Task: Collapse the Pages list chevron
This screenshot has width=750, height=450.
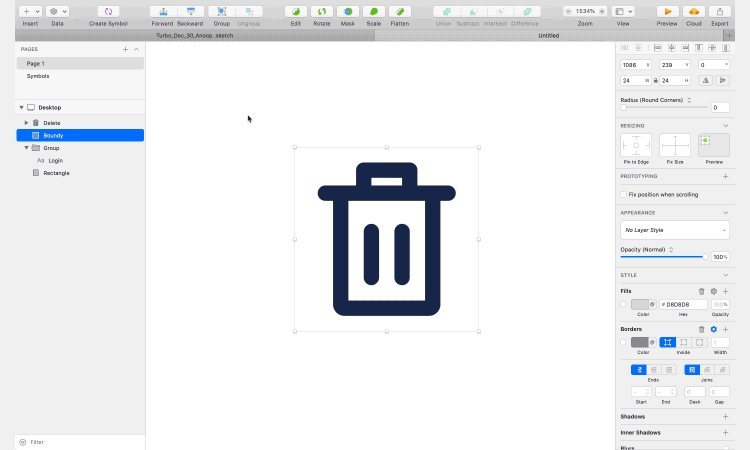Action: (136, 49)
